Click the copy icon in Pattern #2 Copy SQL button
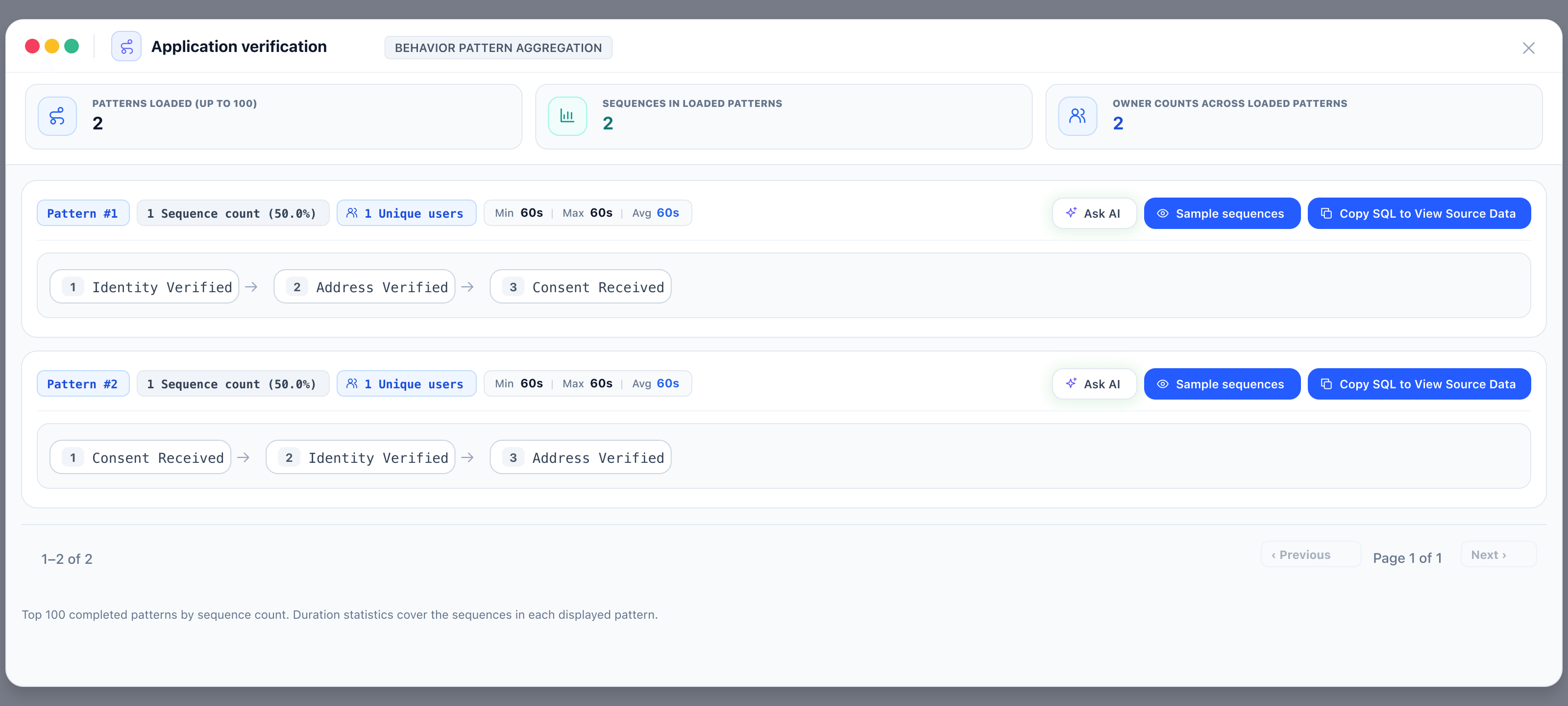The image size is (1568, 706). pos(1326,384)
